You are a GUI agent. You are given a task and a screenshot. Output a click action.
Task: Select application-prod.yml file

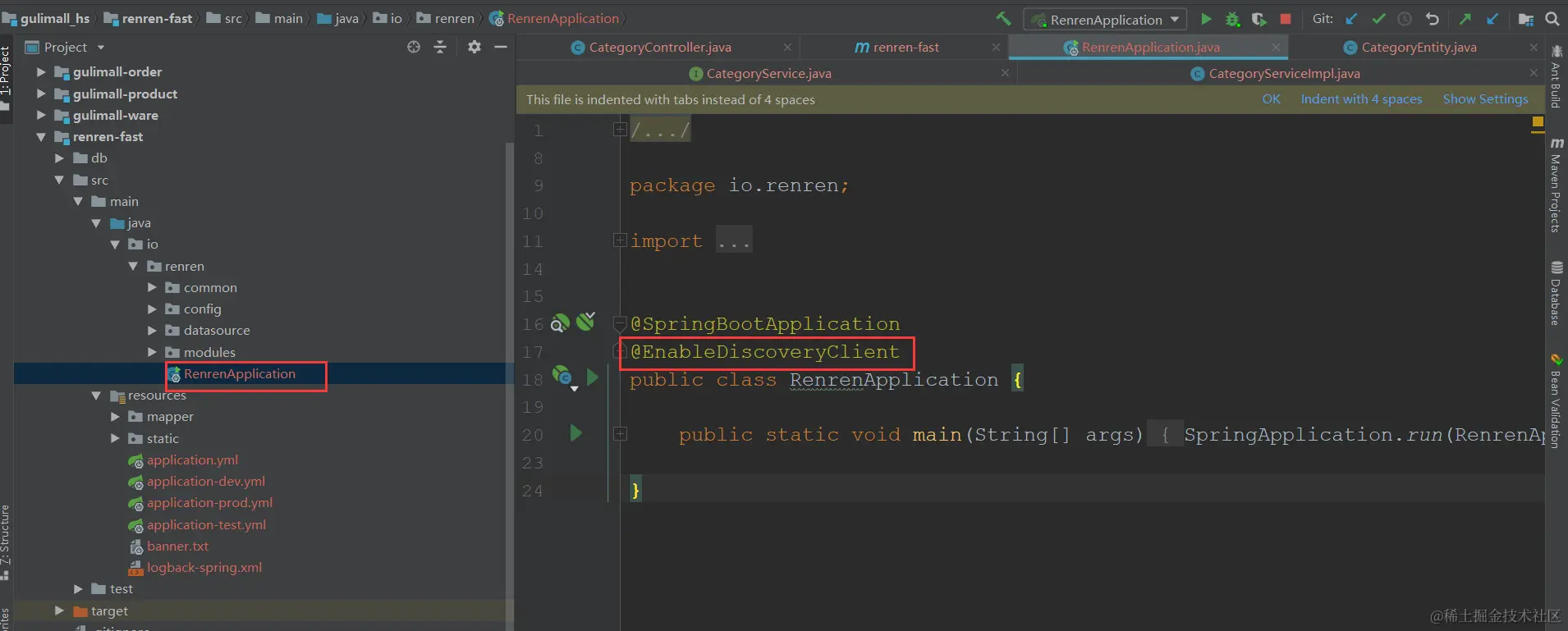tap(209, 503)
